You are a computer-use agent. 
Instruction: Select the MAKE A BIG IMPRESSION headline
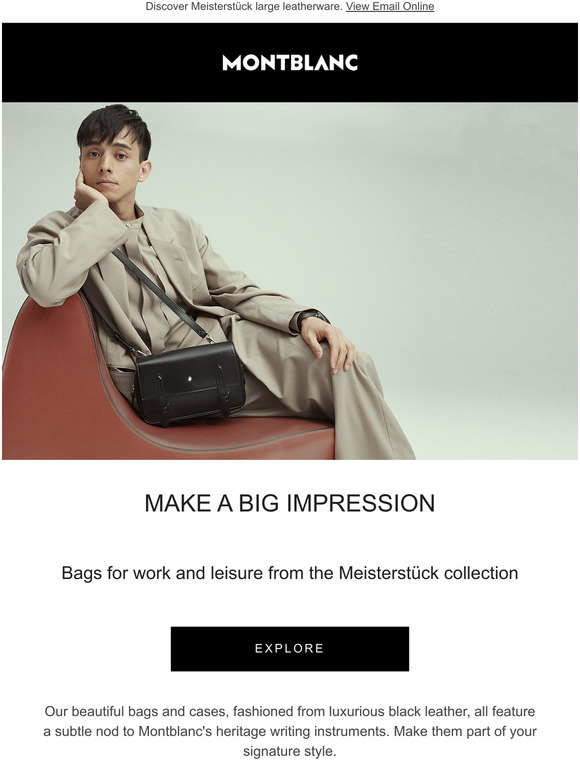pos(290,503)
